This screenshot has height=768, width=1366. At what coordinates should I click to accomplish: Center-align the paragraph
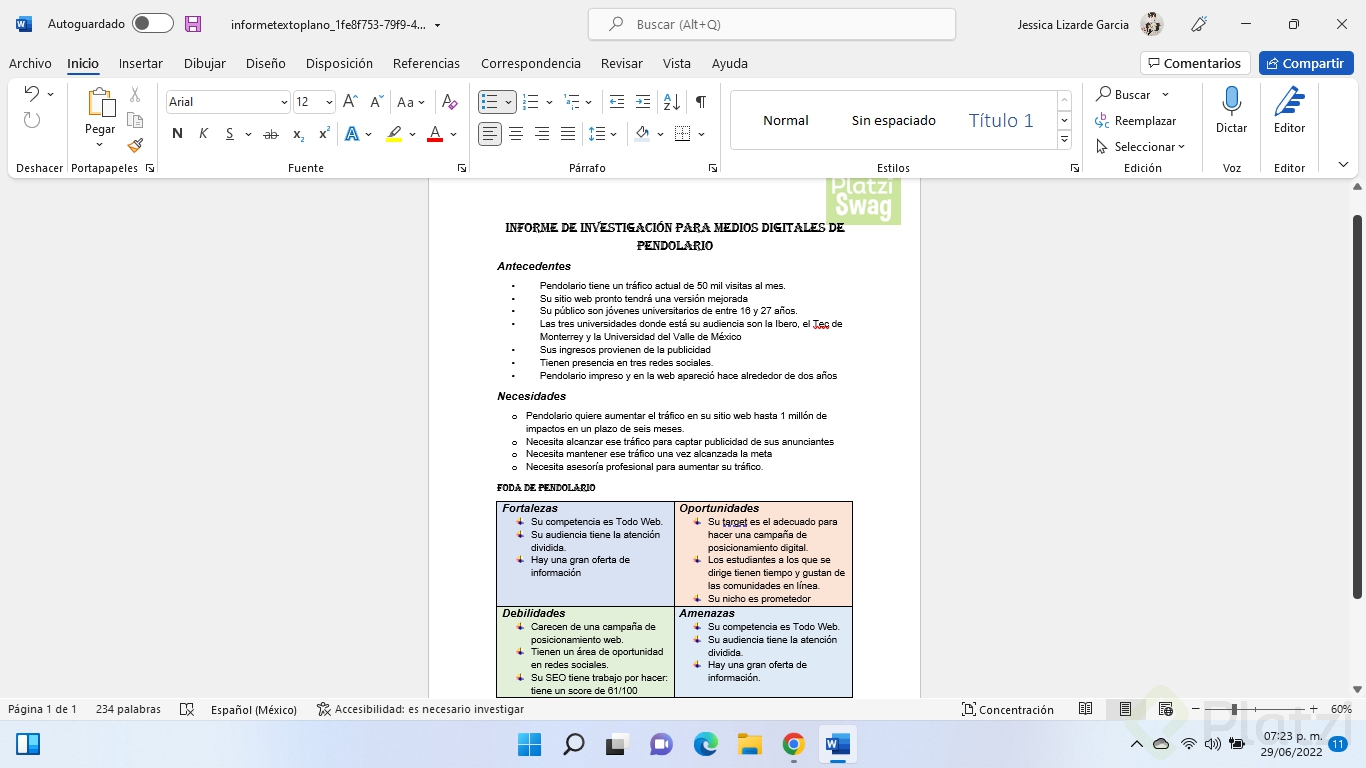tap(516, 134)
